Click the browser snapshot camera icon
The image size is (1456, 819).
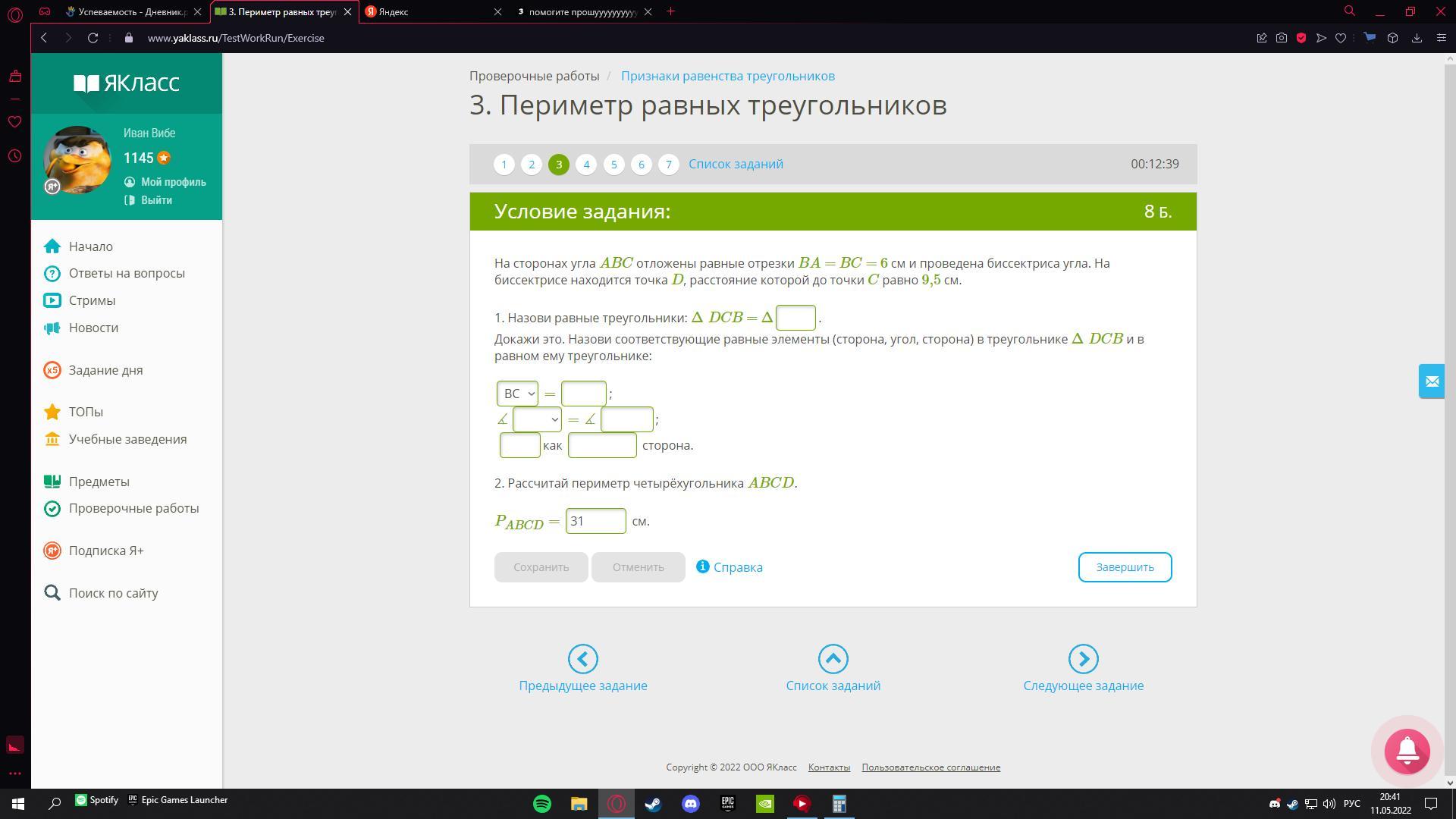(x=1282, y=38)
